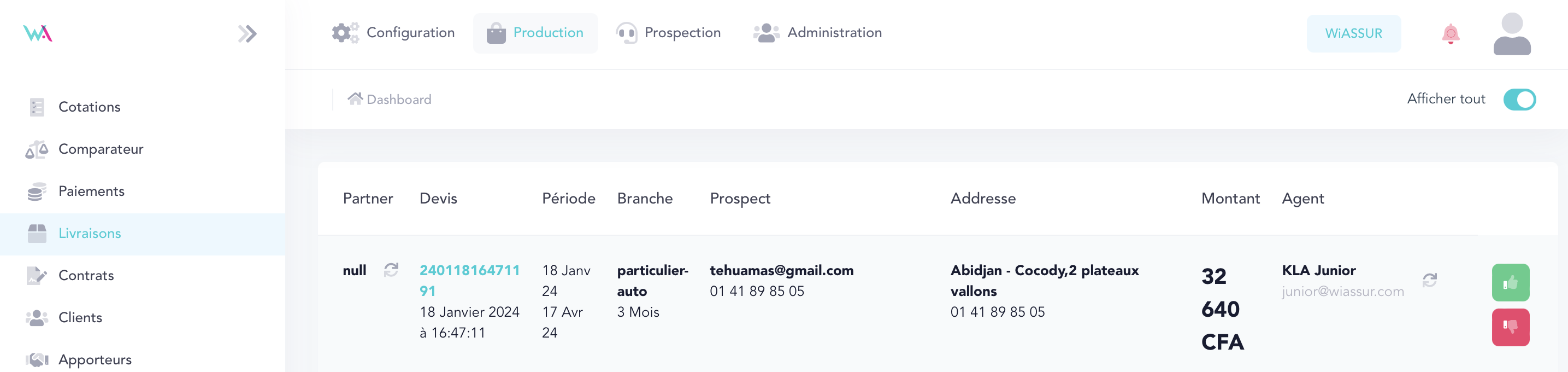The width and height of the screenshot is (1568, 372).
Task: Click the notification bell icon
Action: coord(1451,33)
